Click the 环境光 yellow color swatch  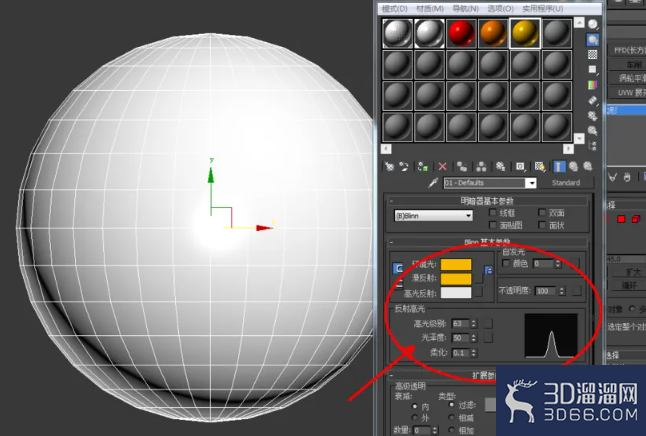point(456,264)
